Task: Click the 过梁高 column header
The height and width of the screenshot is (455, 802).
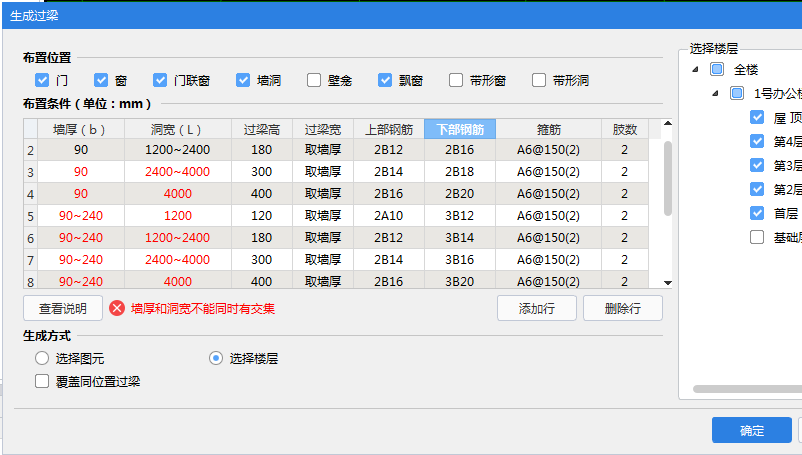Action: click(261, 129)
